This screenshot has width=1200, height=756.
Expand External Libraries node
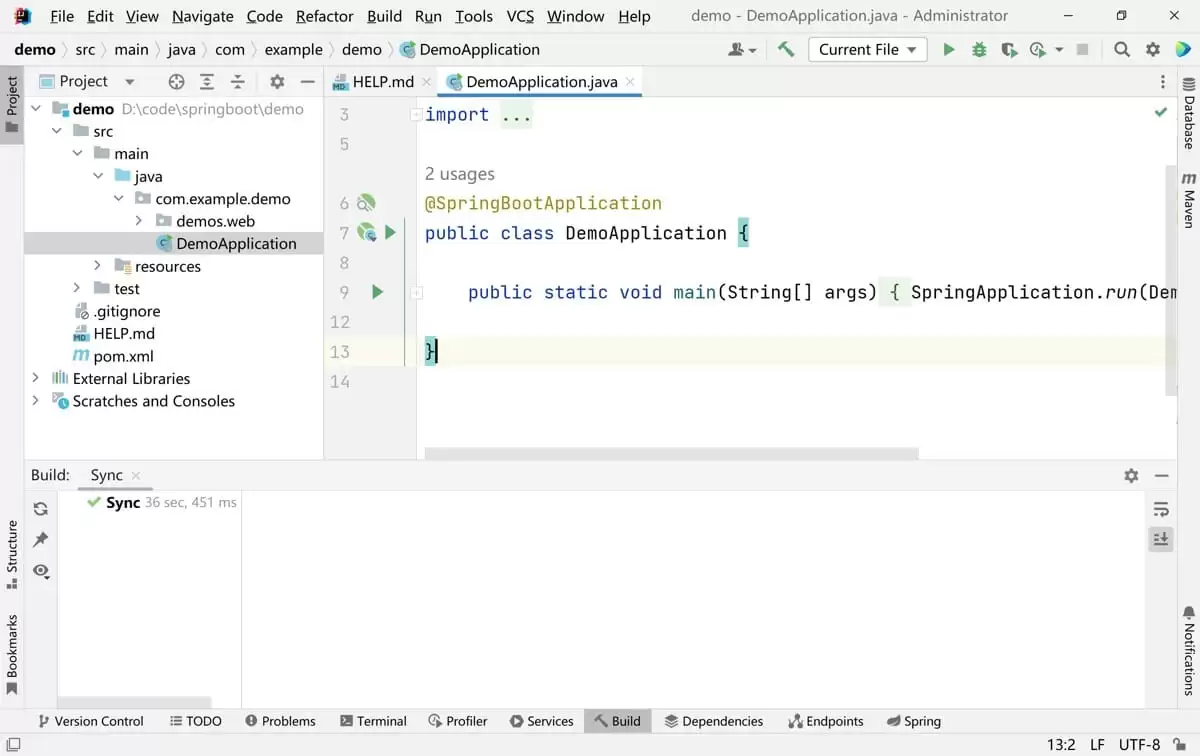[36, 378]
